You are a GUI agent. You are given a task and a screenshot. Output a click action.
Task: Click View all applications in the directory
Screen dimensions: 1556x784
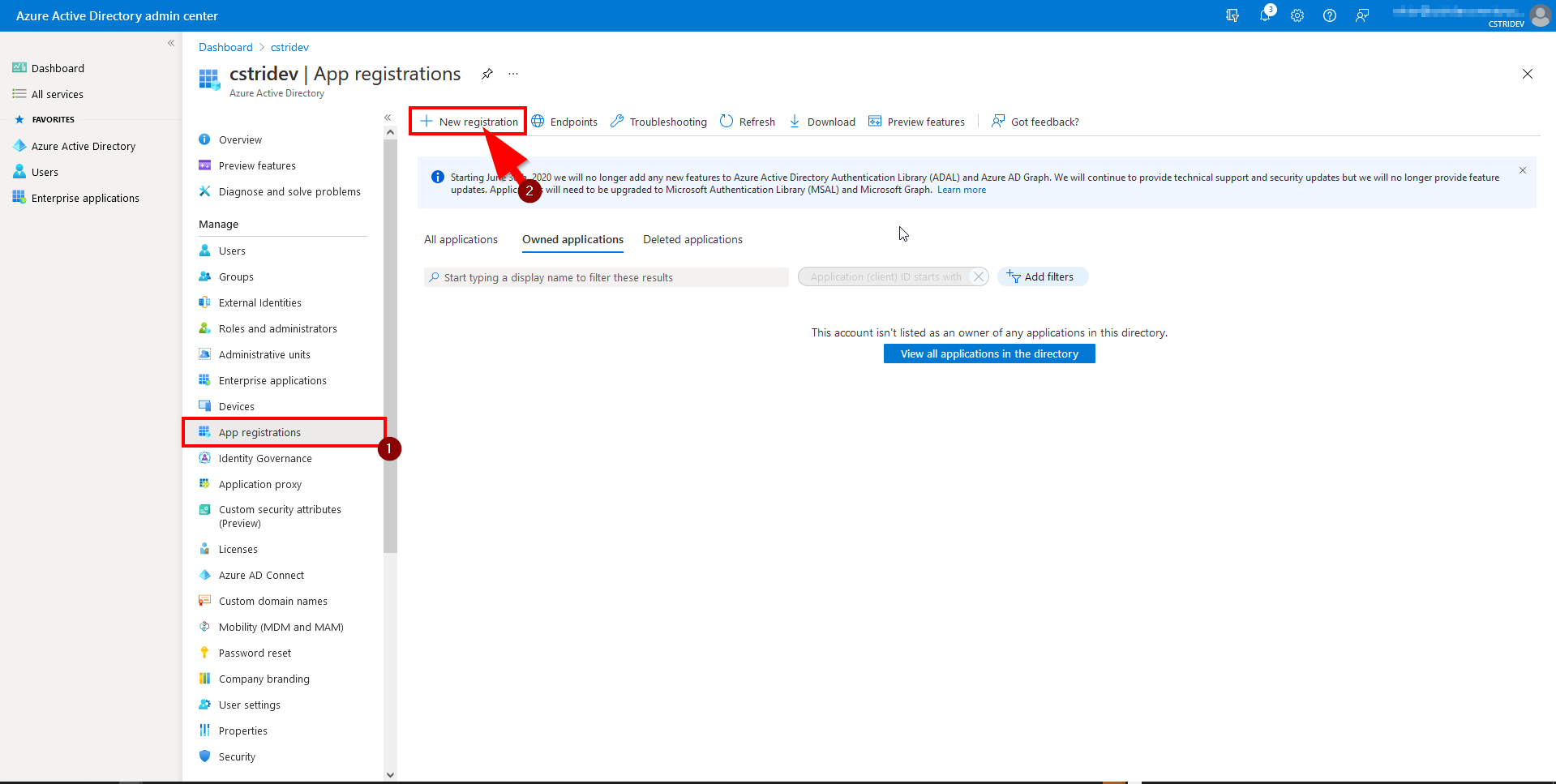989,353
